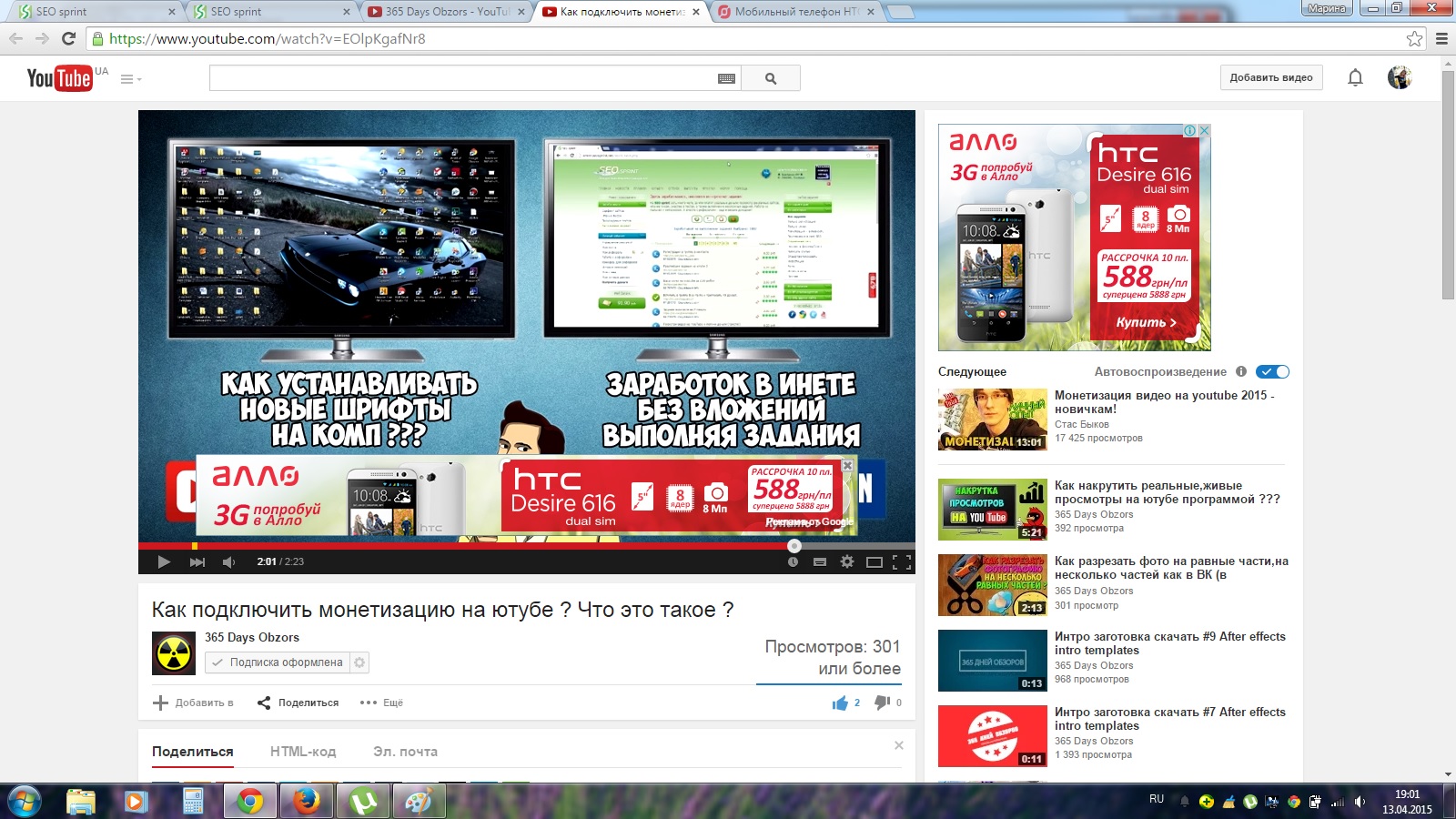
Task: Switch to the HTML-код tab
Action: click(x=303, y=752)
